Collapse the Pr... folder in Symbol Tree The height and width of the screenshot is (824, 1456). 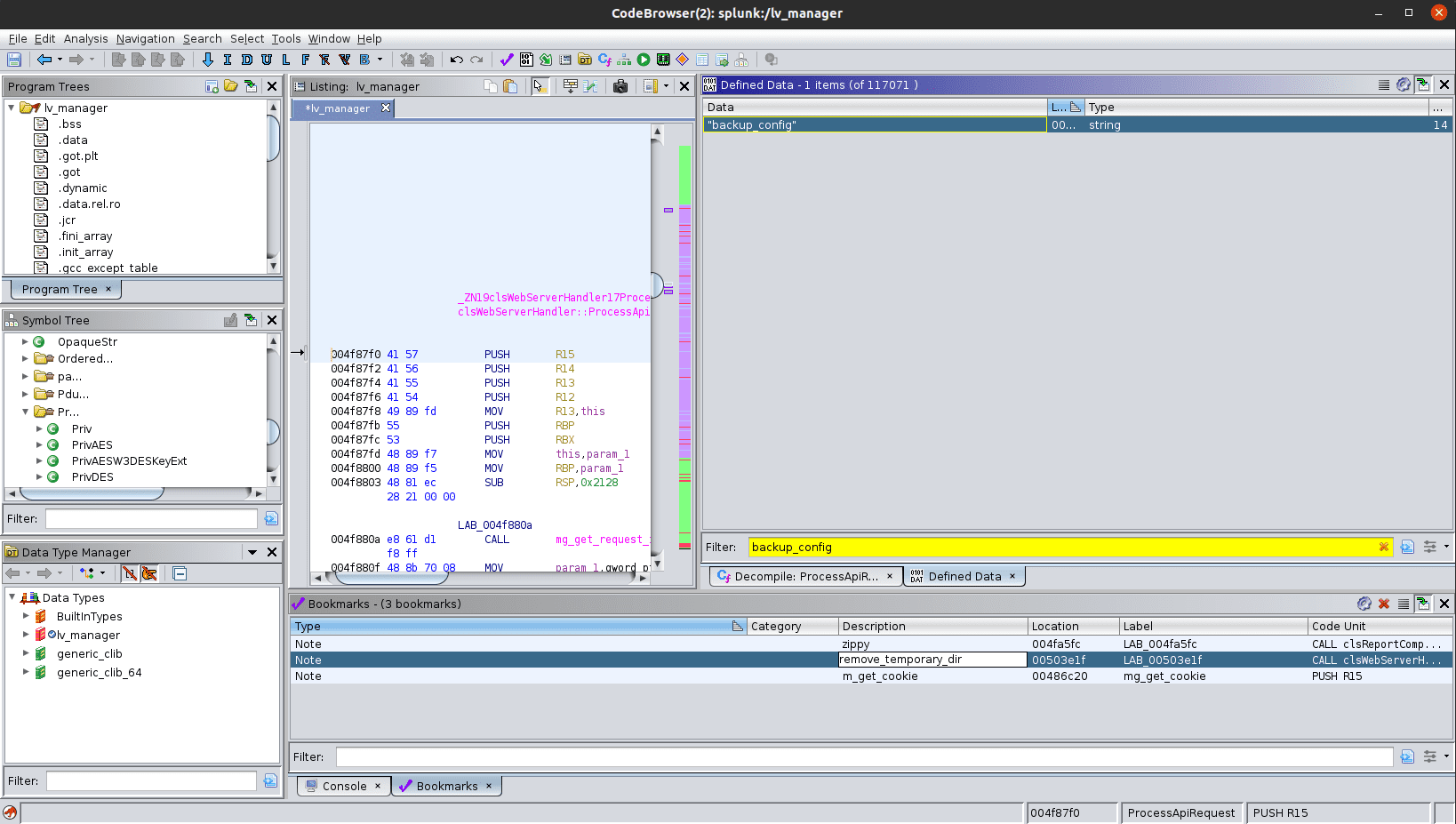pyautogui.click(x=26, y=412)
